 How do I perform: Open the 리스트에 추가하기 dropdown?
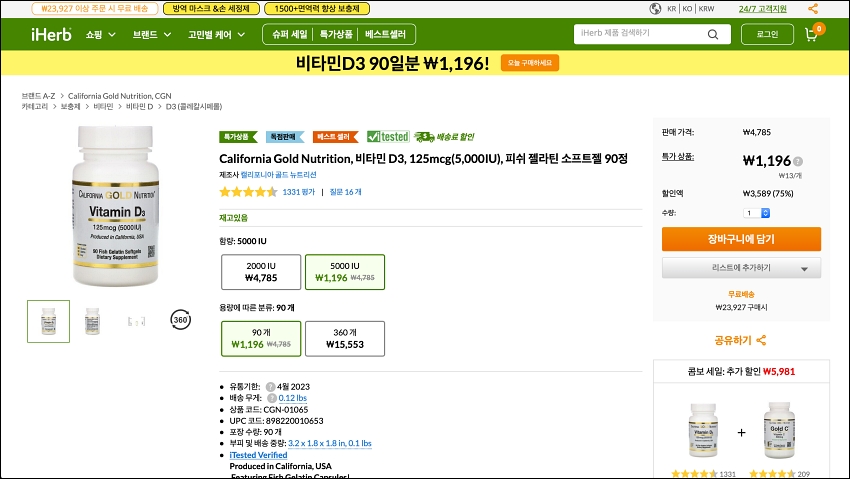coord(741,268)
